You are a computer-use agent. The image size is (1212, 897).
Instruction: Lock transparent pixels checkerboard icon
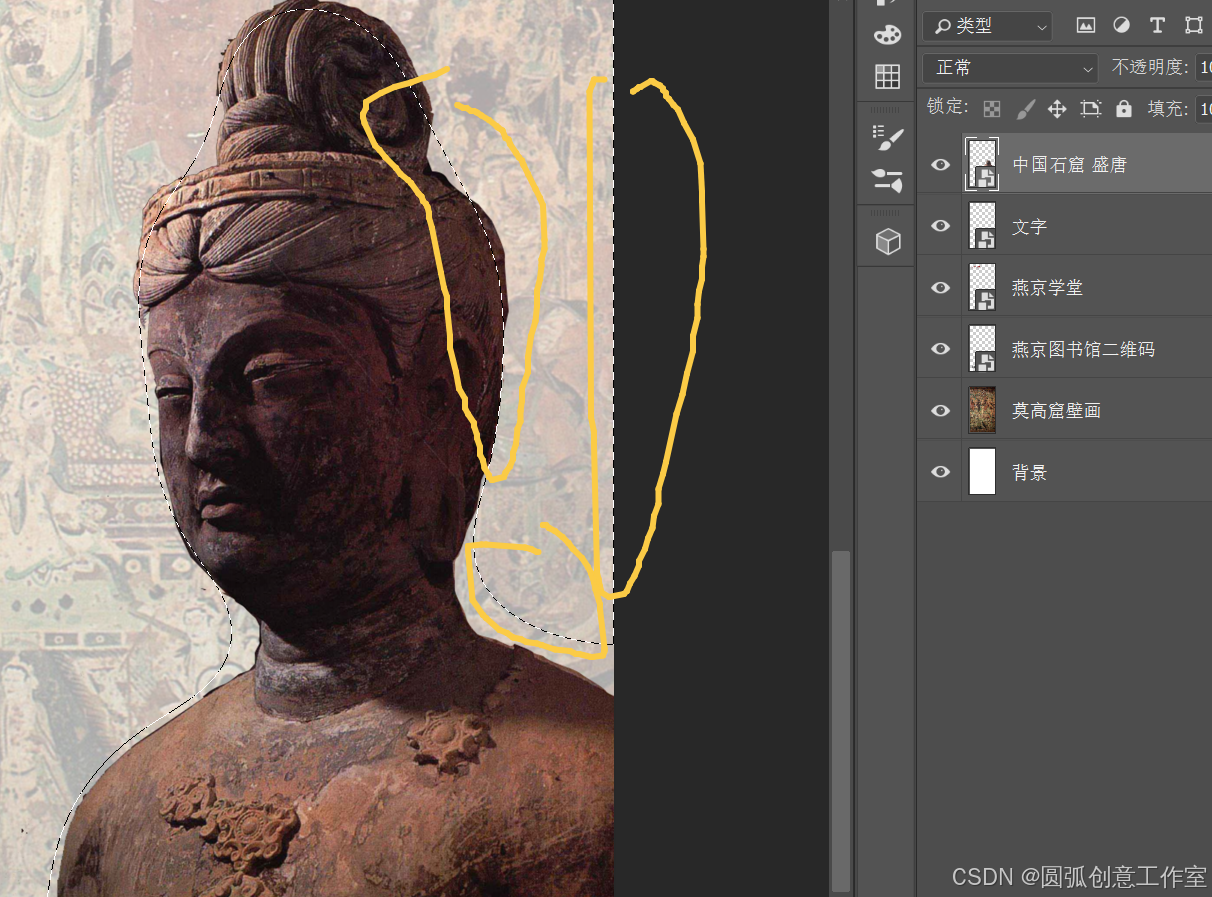991,108
